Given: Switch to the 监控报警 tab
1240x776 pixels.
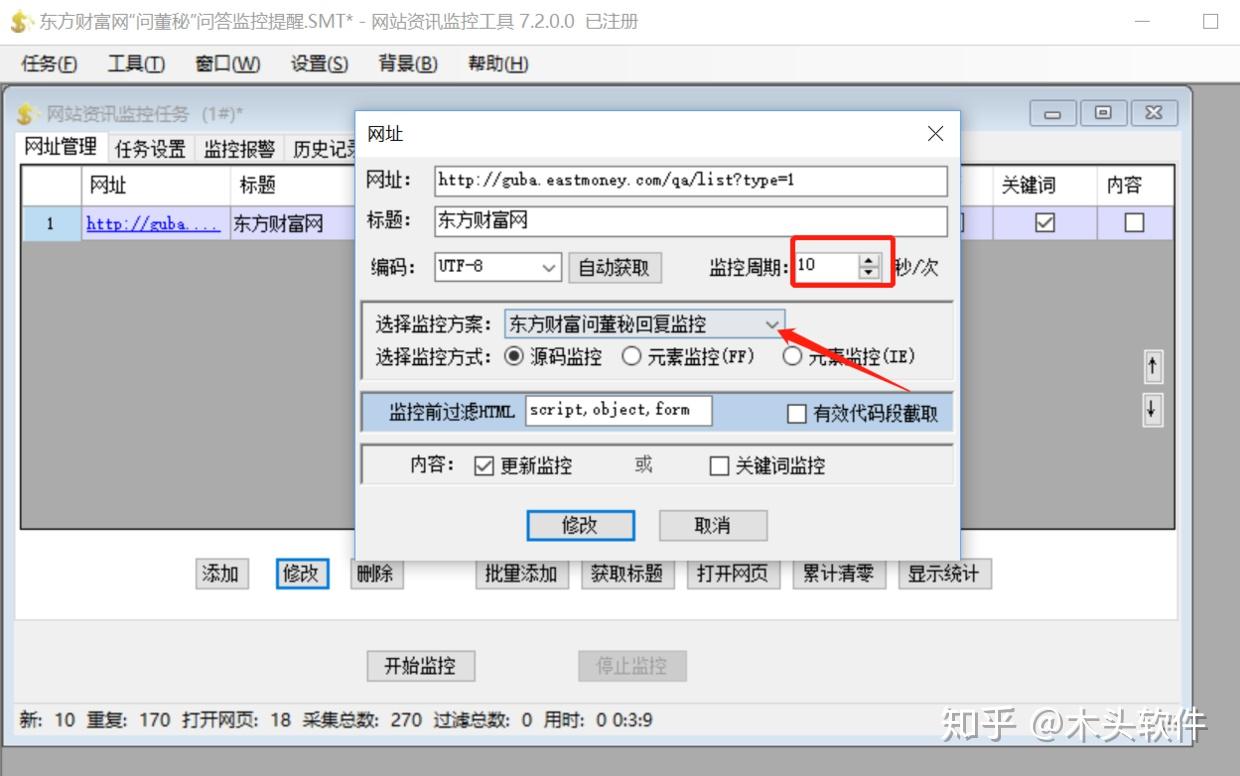Looking at the screenshot, I should tap(239, 149).
